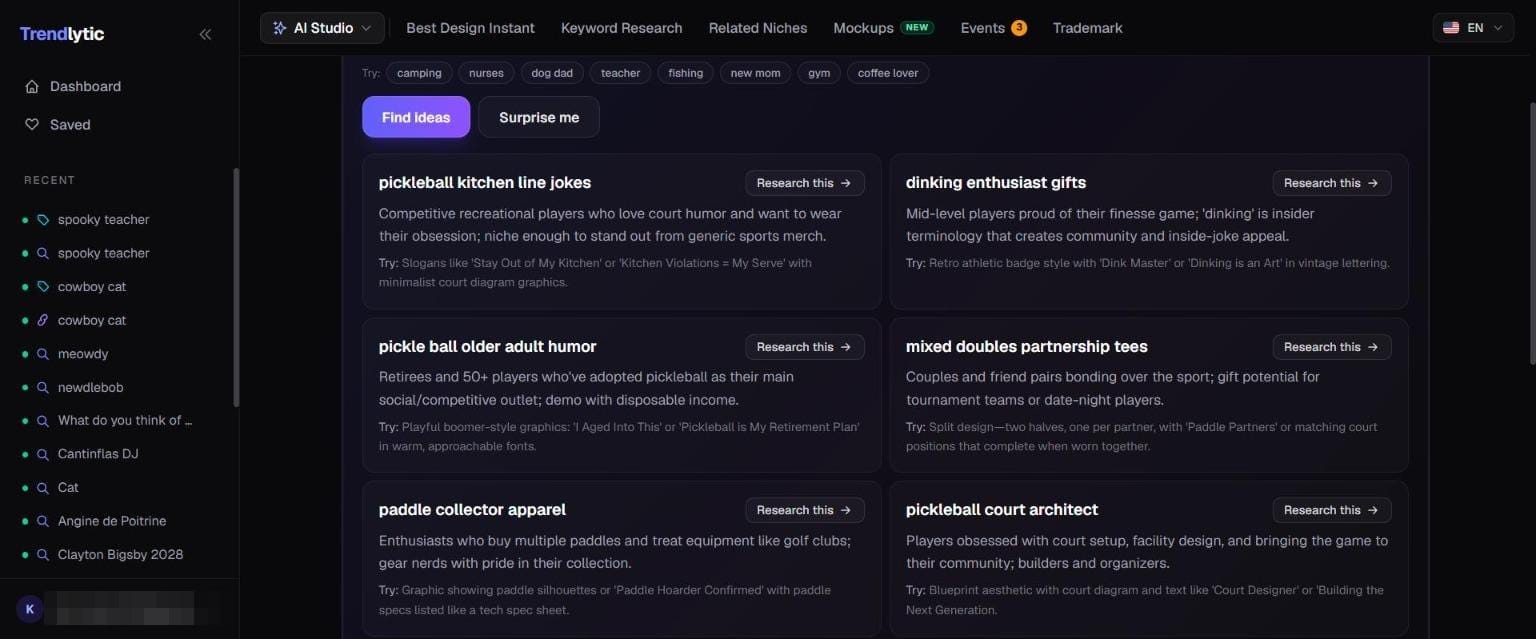
Task: Open the AI Studio dropdown
Action: tap(322, 28)
